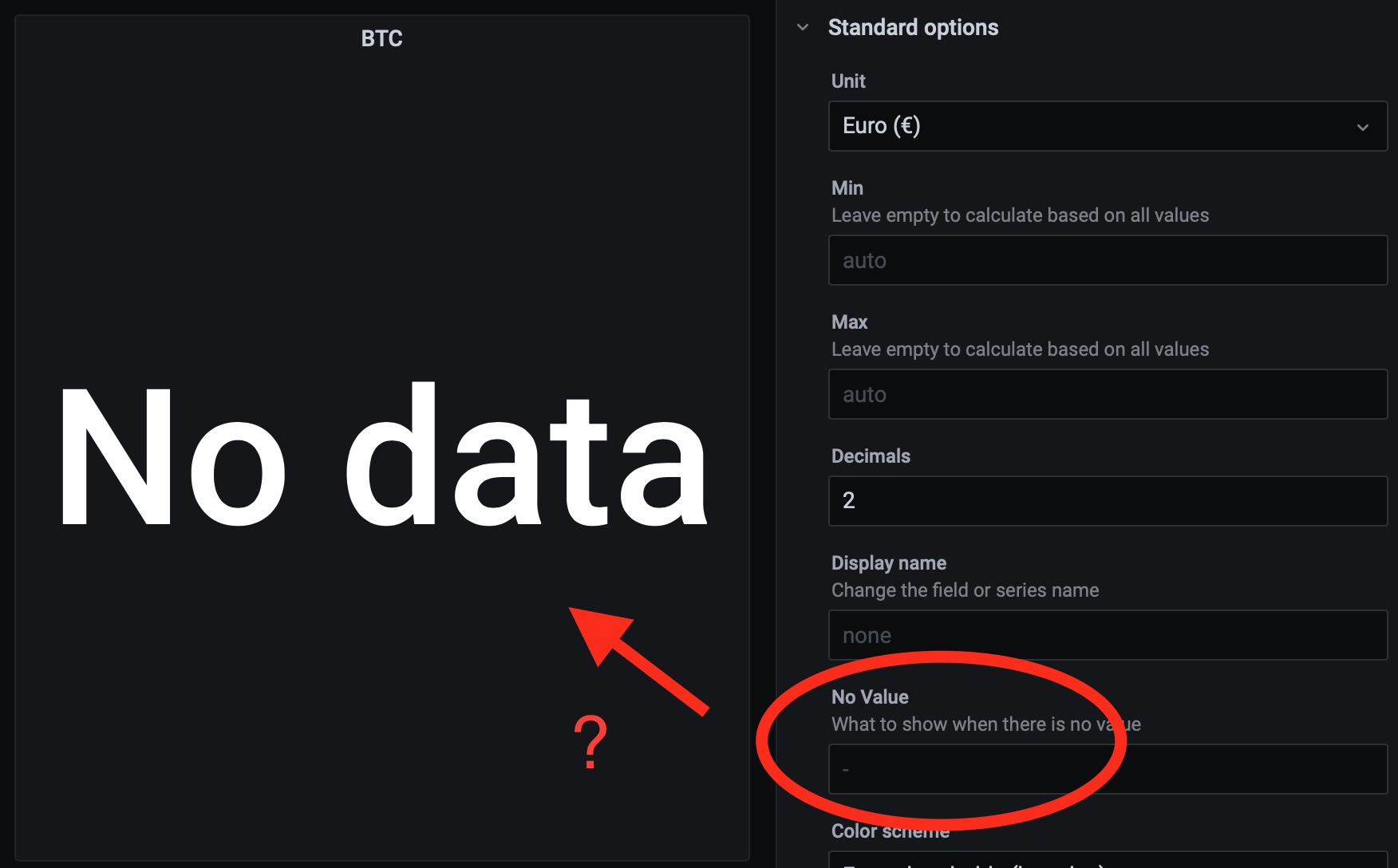
Task: Click the Max label heading
Action: click(849, 322)
